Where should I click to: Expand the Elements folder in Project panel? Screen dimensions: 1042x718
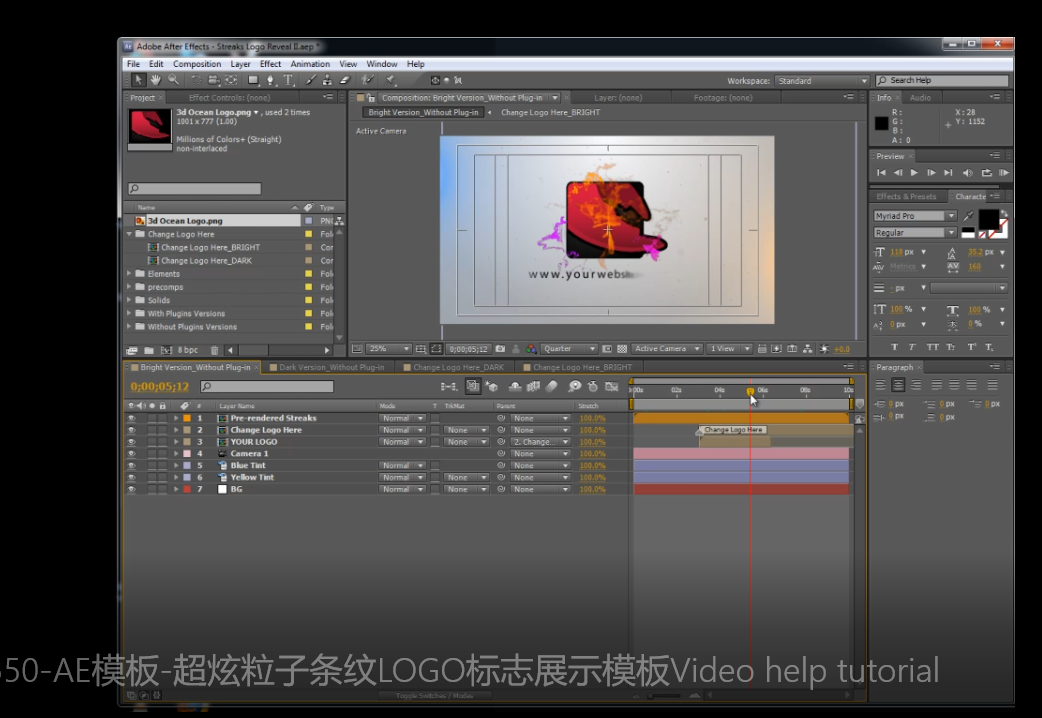129,274
